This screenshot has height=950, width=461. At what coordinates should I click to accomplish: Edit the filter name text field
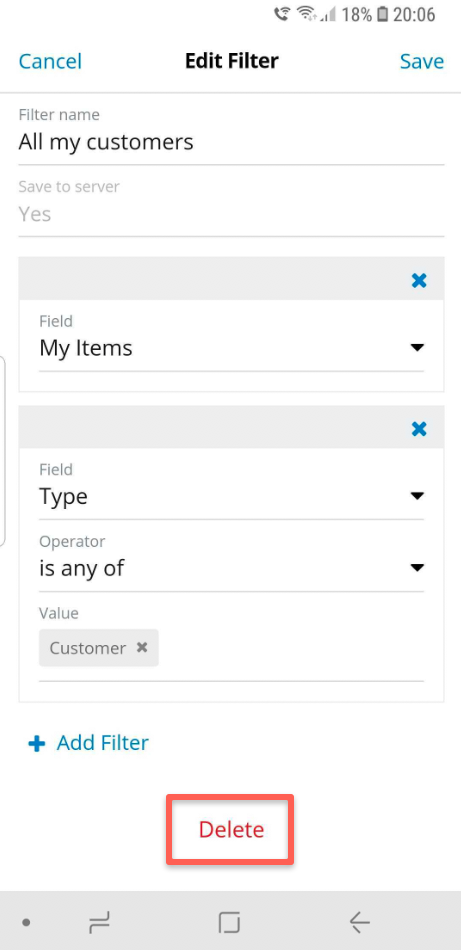tap(231, 142)
